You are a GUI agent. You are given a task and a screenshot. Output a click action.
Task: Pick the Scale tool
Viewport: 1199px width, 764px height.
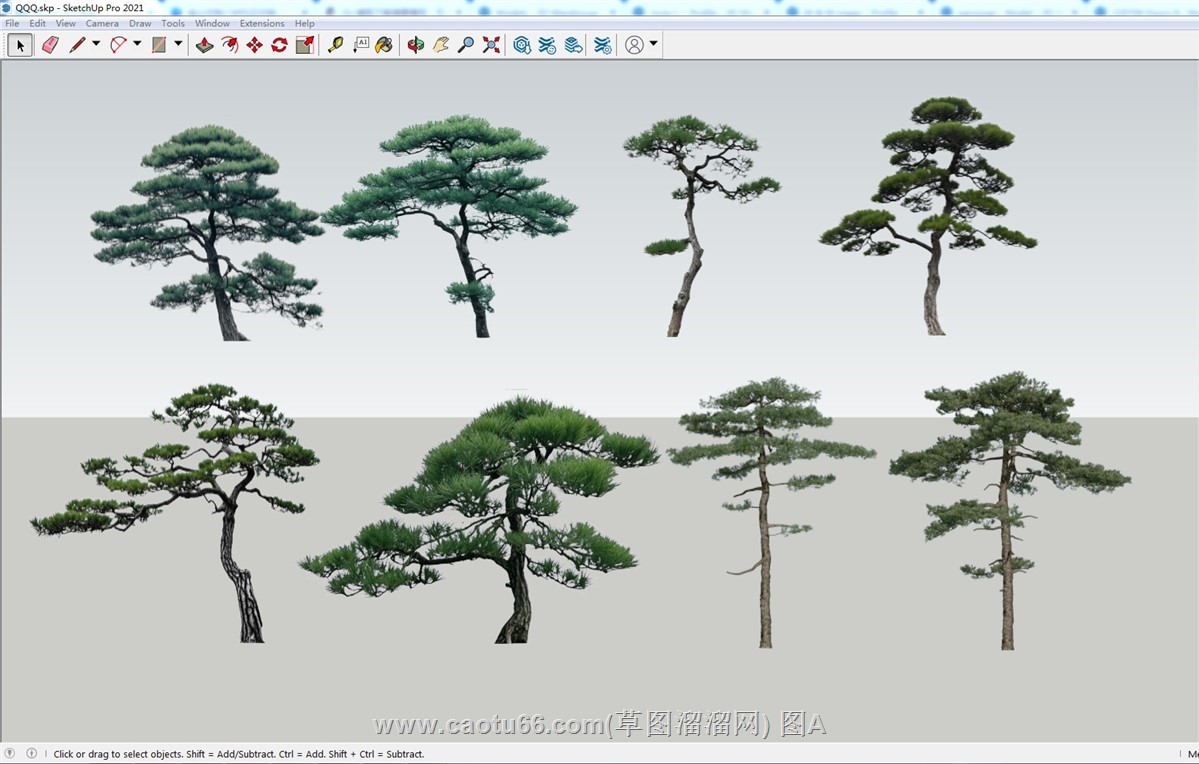coord(304,45)
